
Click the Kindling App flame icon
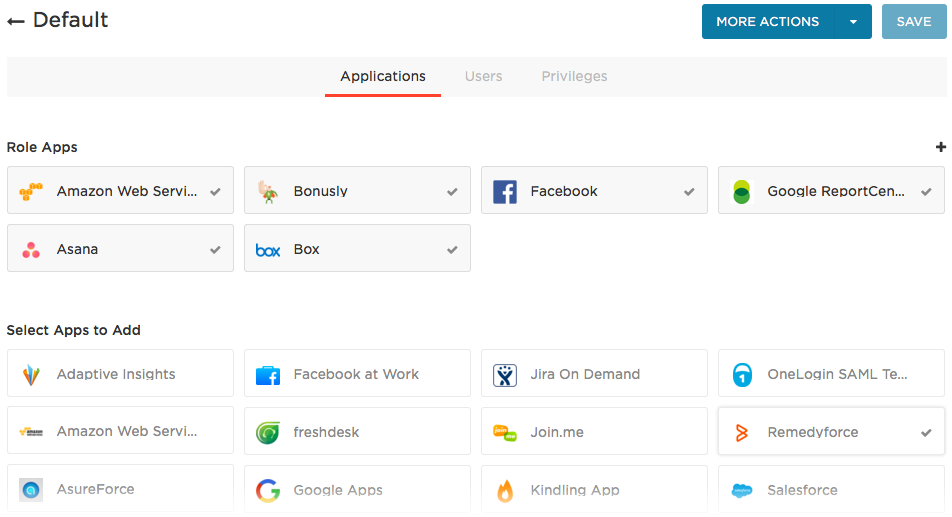(x=505, y=490)
